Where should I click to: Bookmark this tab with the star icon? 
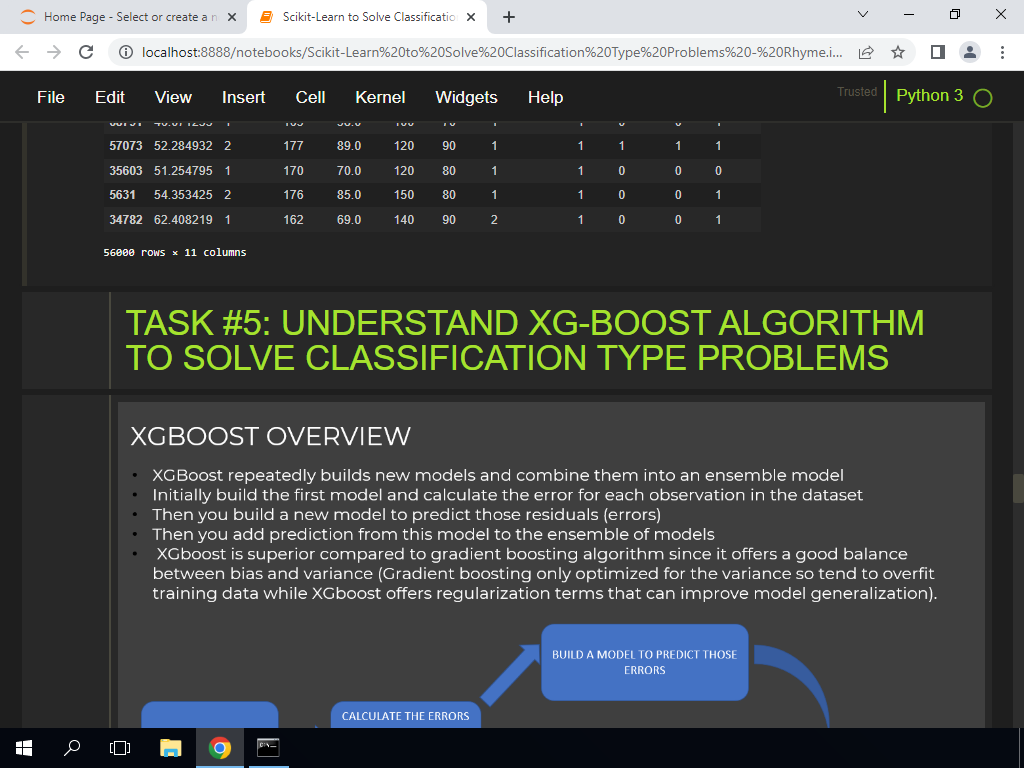tap(898, 52)
